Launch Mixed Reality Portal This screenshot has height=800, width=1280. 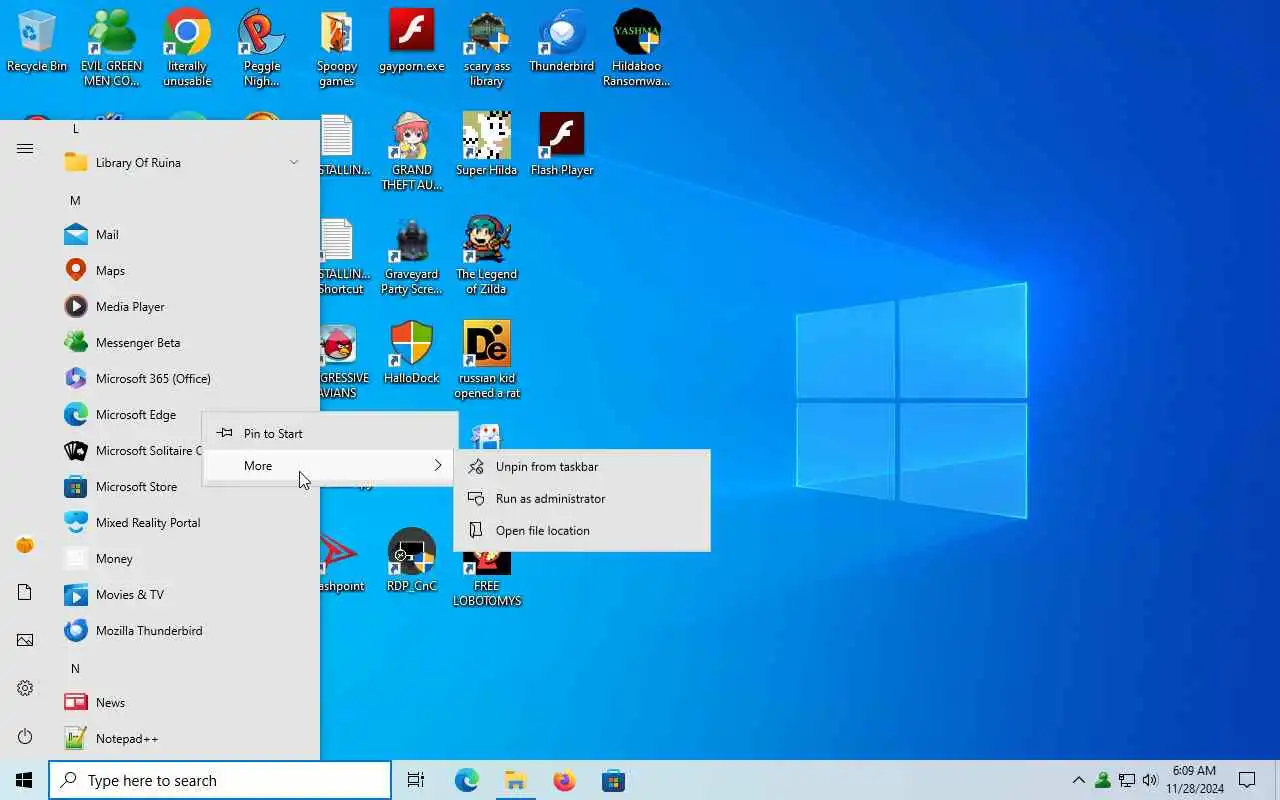tap(184, 522)
